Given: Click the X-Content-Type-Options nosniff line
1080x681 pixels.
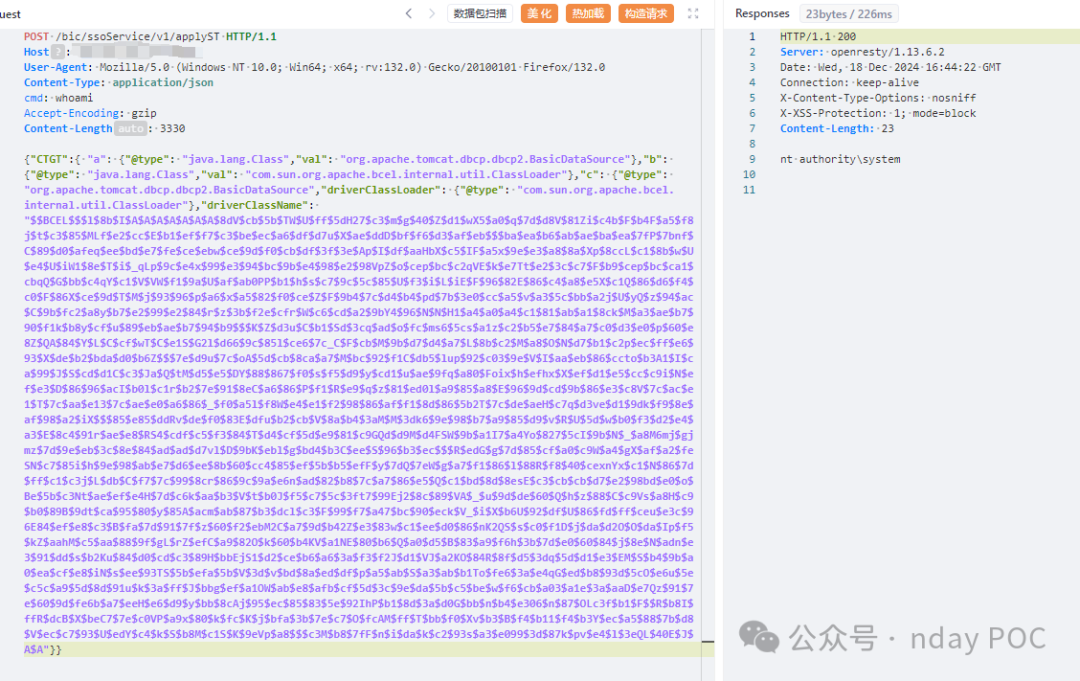Looking at the screenshot, I should 878,98.
